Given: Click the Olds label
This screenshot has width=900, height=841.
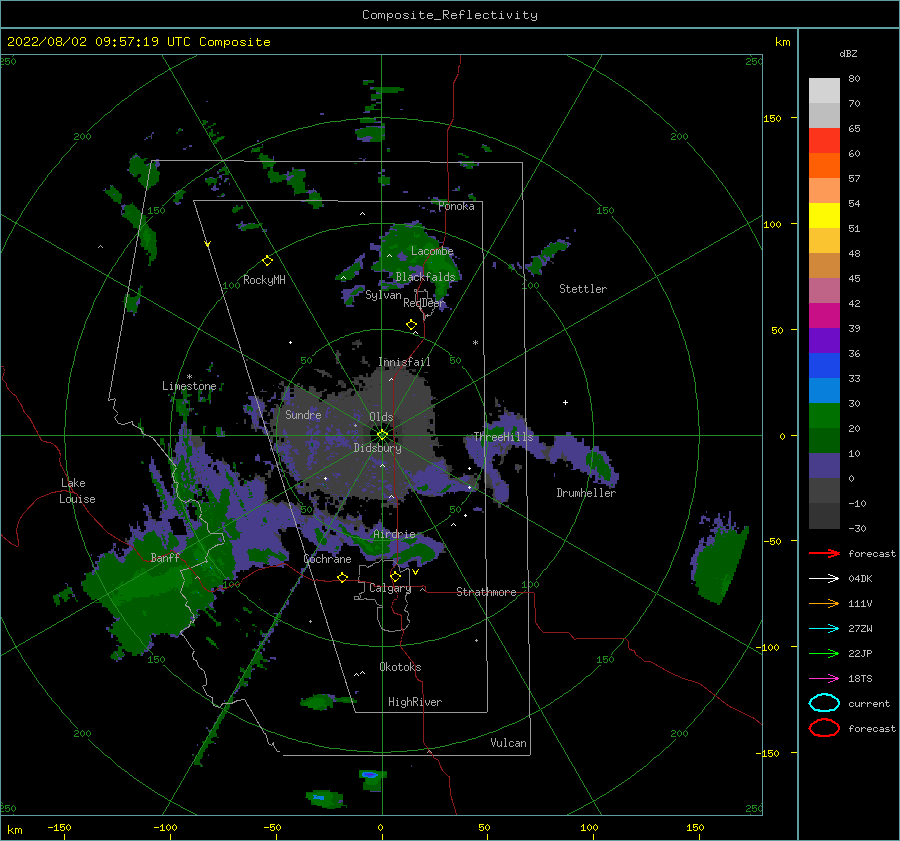Looking at the screenshot, I should tap(381, 417).
